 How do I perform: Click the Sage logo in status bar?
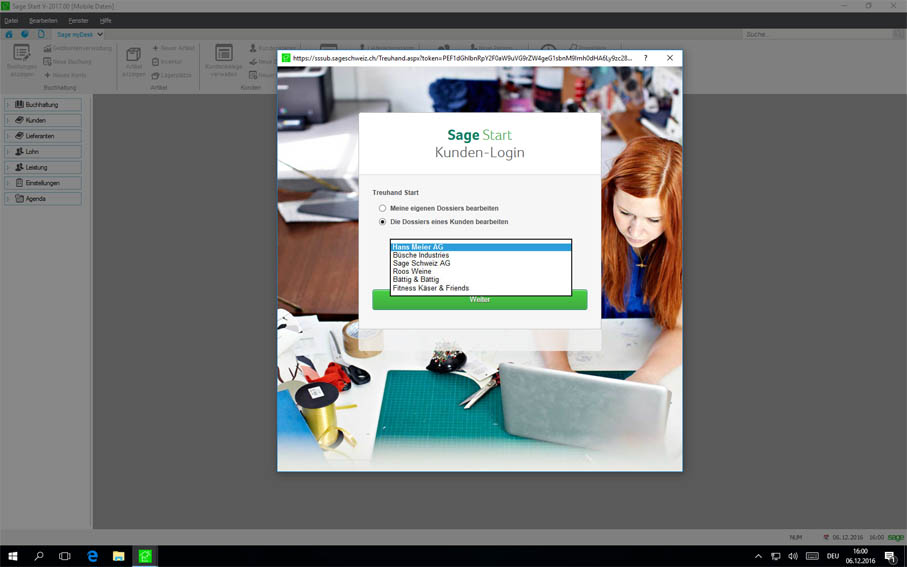point(895,537)
